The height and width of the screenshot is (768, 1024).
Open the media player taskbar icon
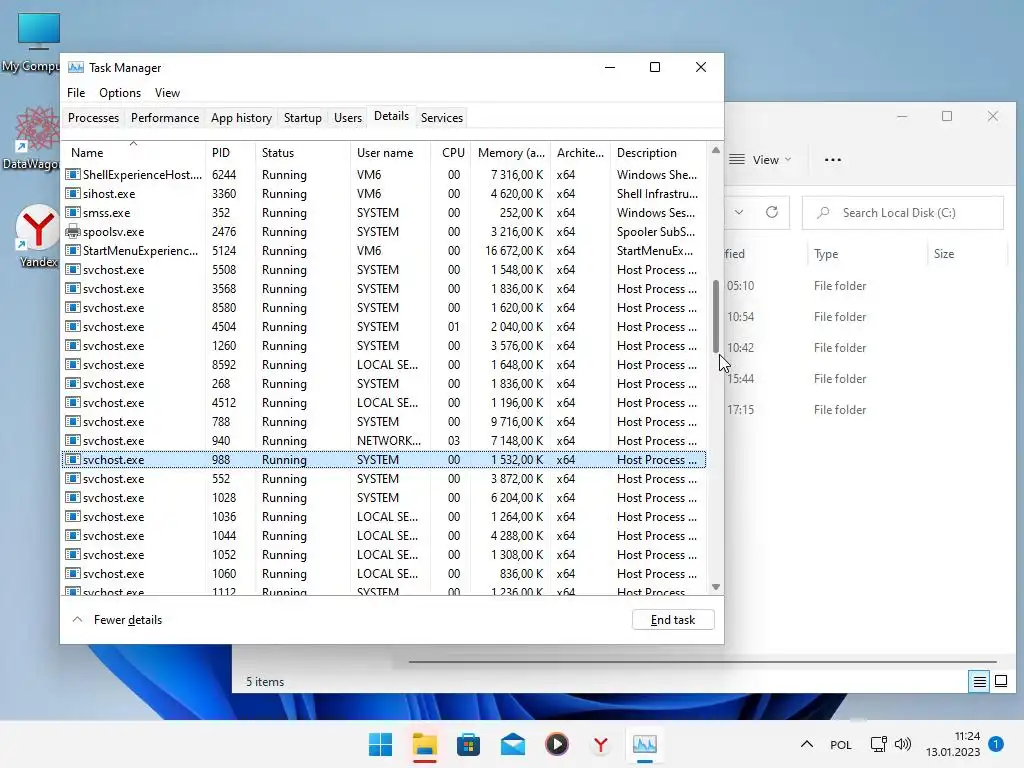(556, 744)
